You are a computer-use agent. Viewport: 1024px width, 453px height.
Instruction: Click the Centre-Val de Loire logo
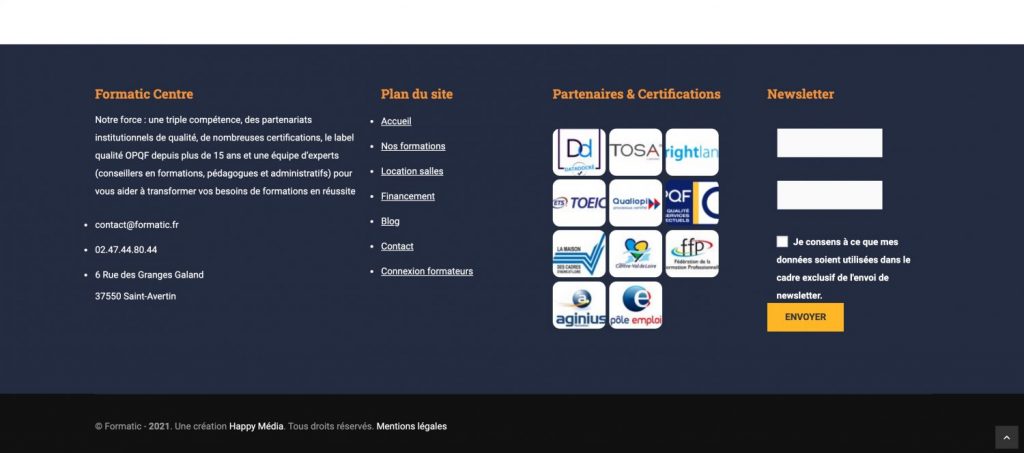pos(635,254)
